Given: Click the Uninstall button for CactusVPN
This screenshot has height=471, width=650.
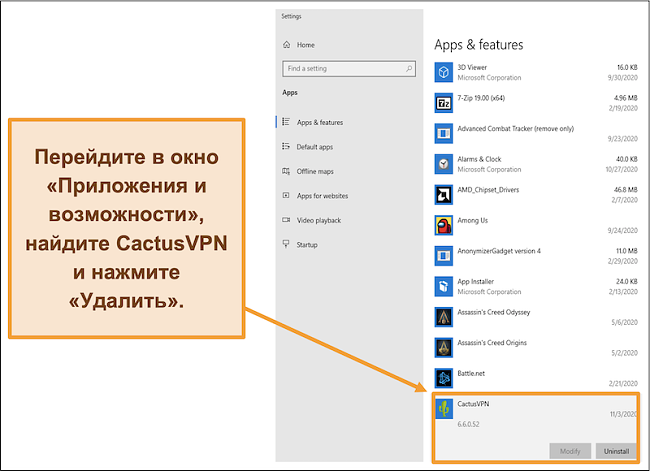Looking at the screenshot, I should [x=616, y=451].
